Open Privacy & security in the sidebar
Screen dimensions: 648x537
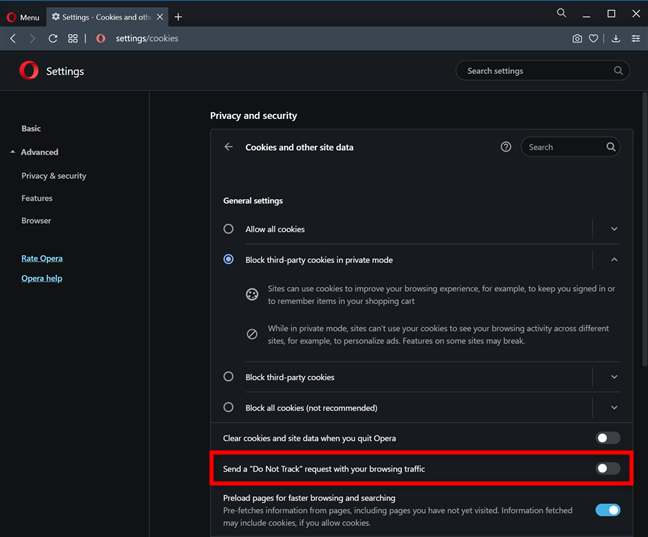tap(54, 176)
